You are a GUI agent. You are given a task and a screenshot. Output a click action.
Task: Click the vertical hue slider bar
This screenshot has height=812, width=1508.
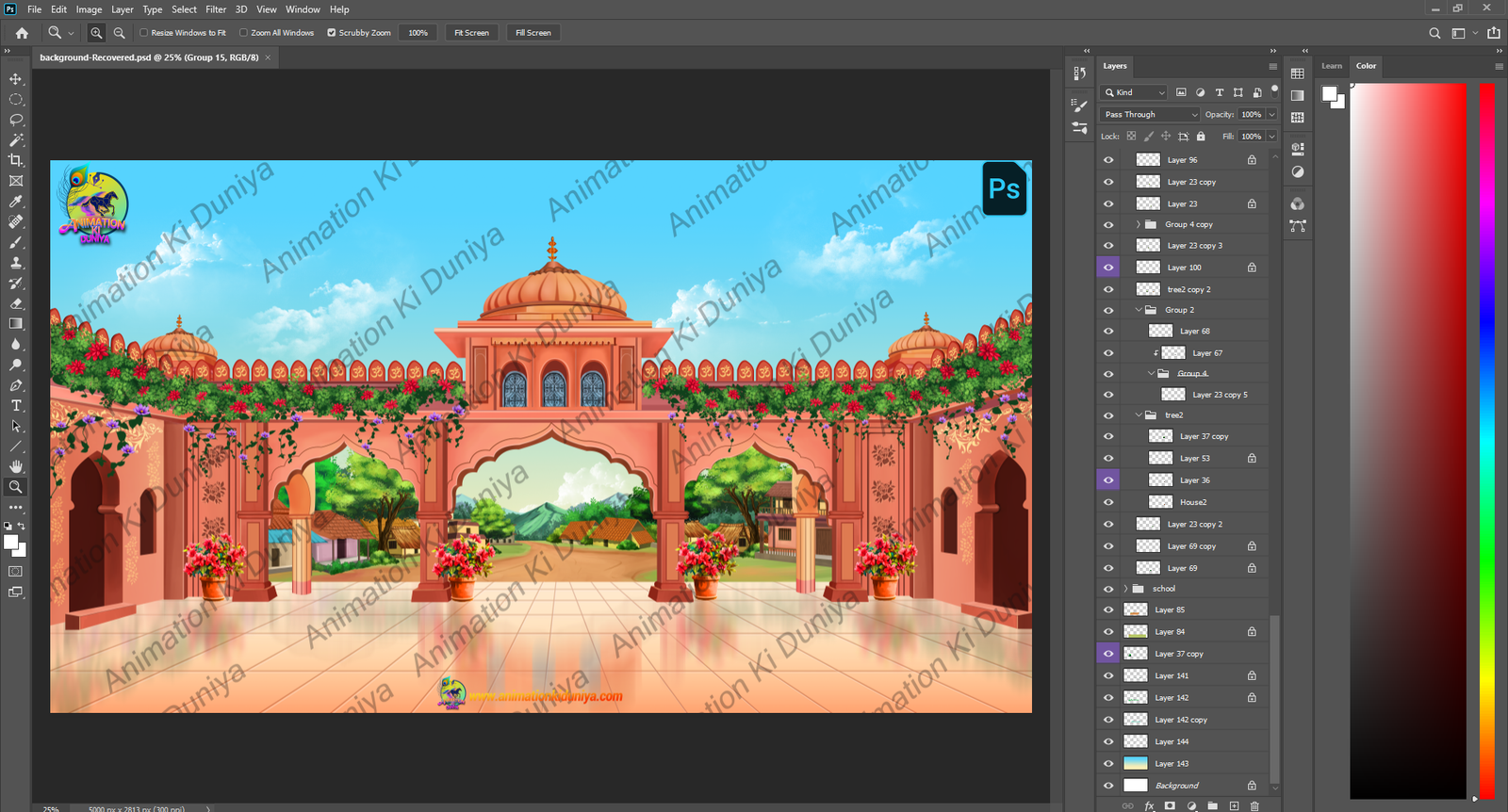(x=1486, y=441)
